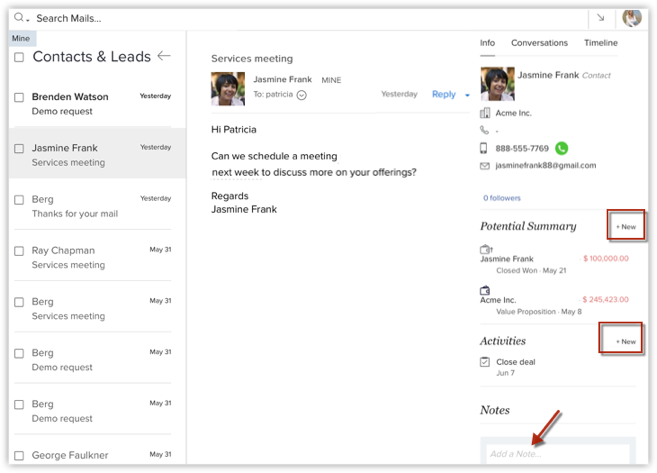Click + New in Potential Summary
Screen dimensions: 657x473
pos(625,227)
